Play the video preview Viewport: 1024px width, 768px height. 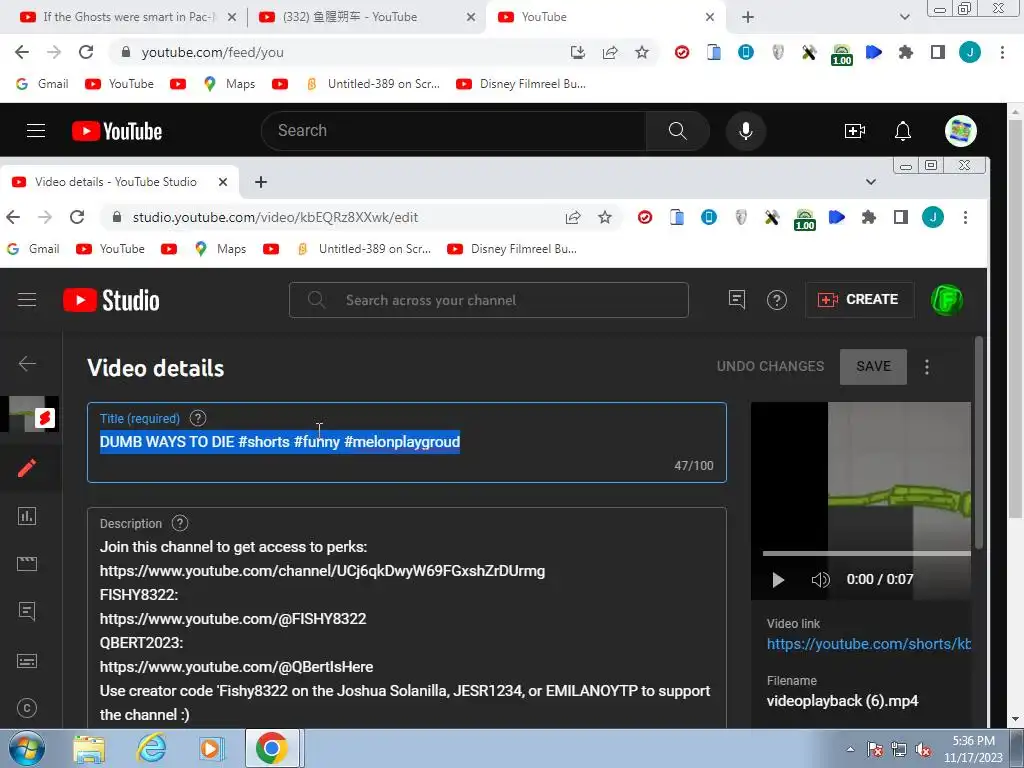(778, 579)
